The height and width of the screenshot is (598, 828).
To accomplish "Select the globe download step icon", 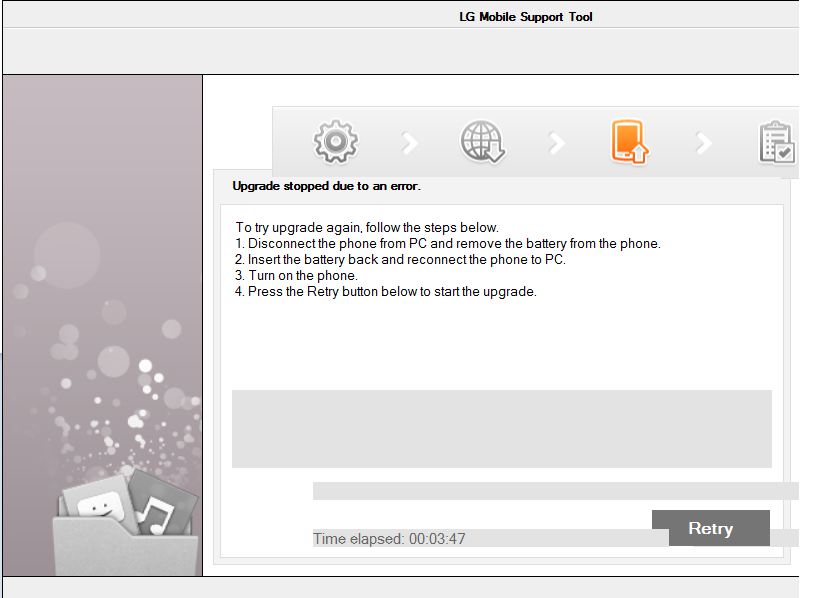I will click(482, 142).
